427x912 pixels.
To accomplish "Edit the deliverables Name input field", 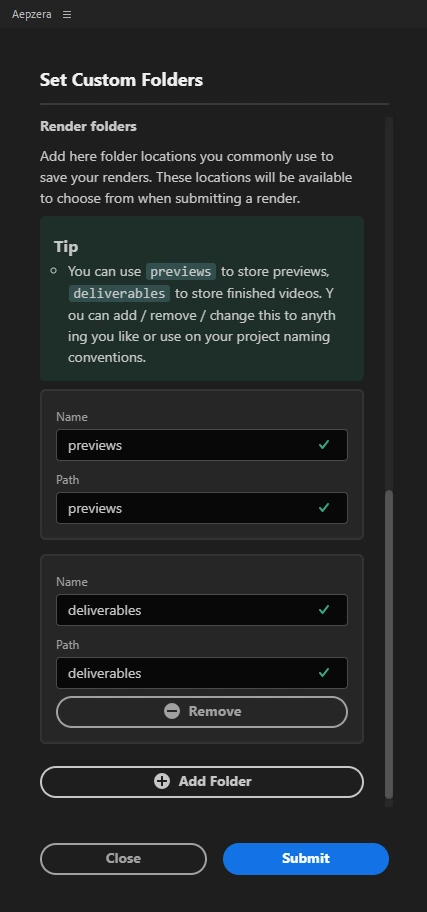I will (202, 610).
